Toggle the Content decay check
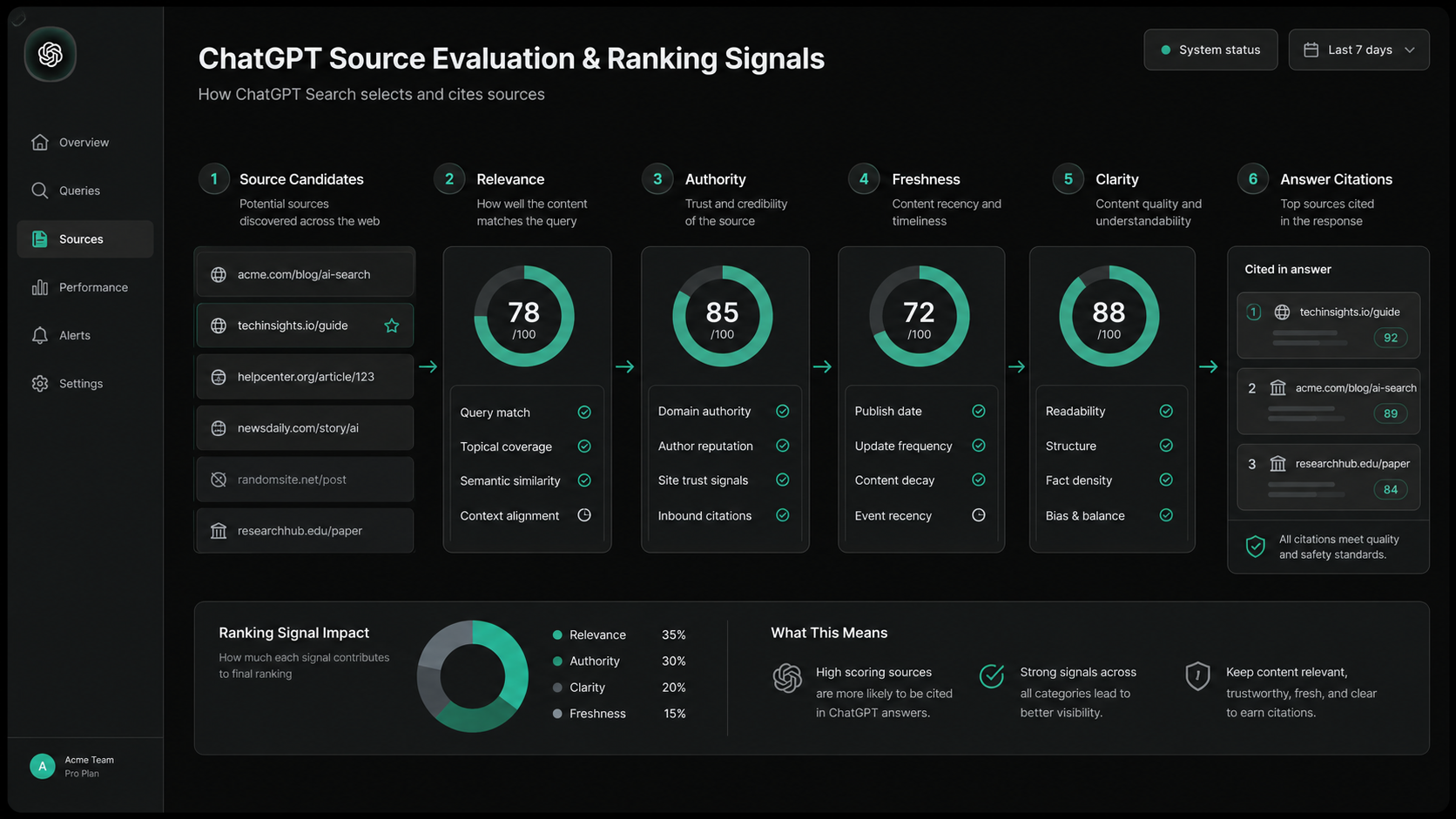The width and height of the screenshot is (1456, 819). click(979, 480)
